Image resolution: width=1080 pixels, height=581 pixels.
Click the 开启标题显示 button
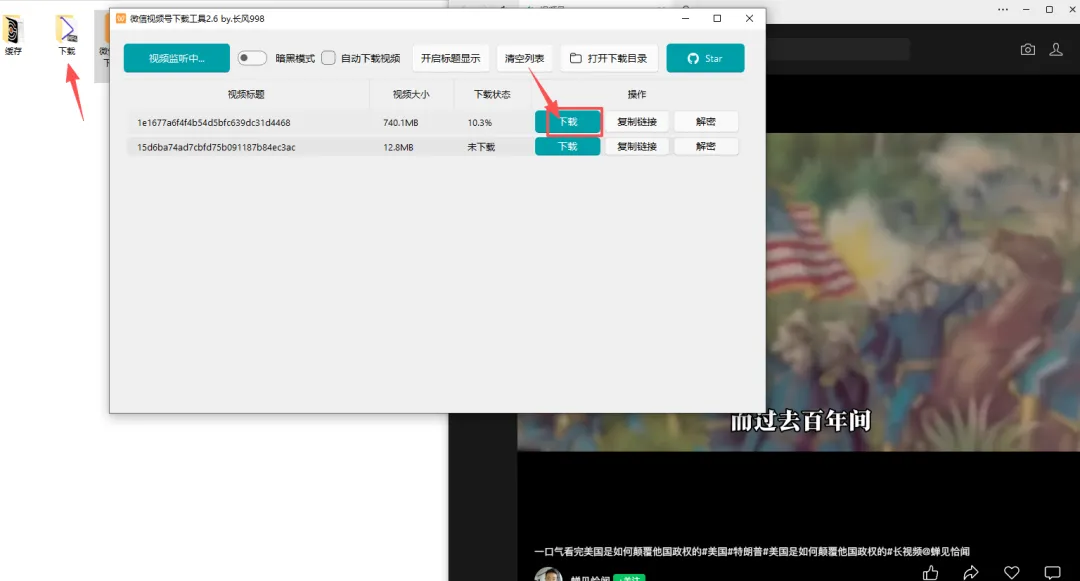point(450,59)
